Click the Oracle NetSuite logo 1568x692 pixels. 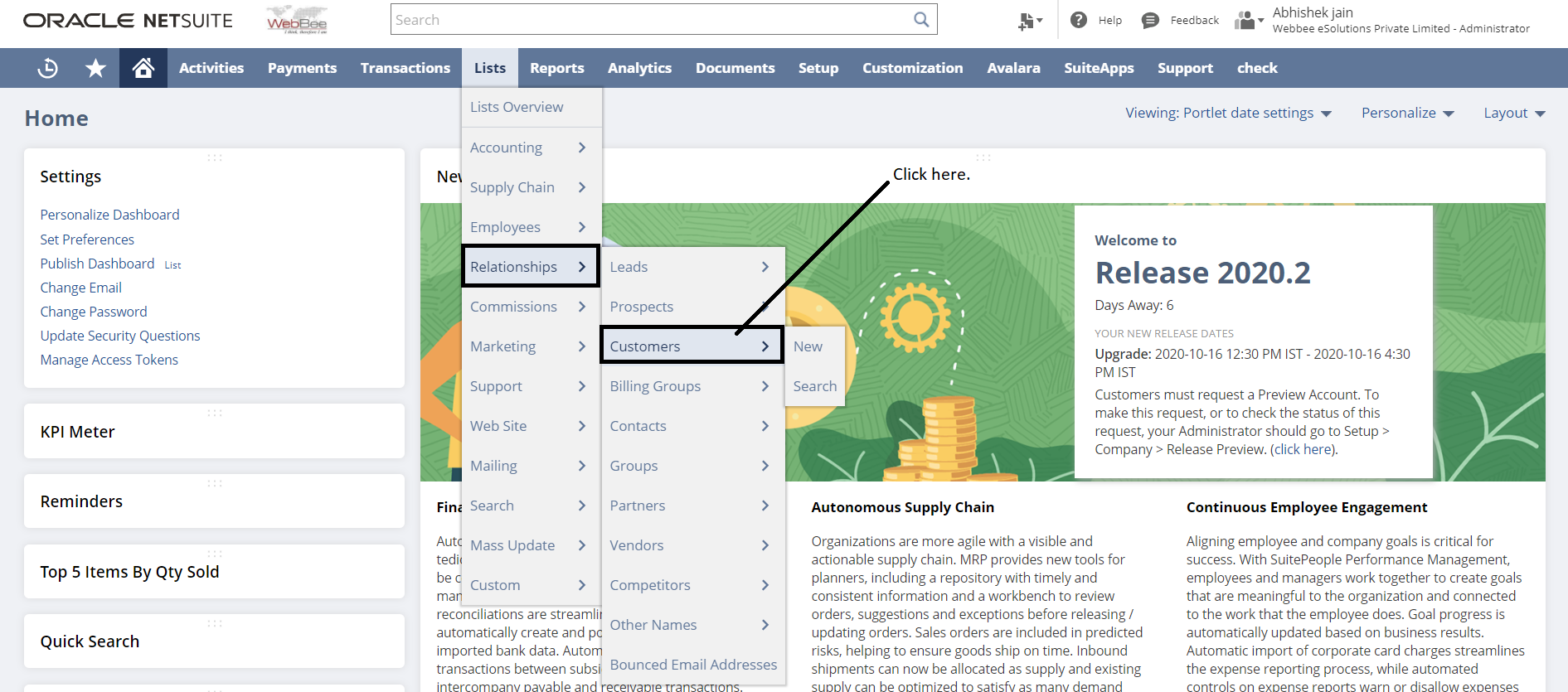[x=128, y=21]
